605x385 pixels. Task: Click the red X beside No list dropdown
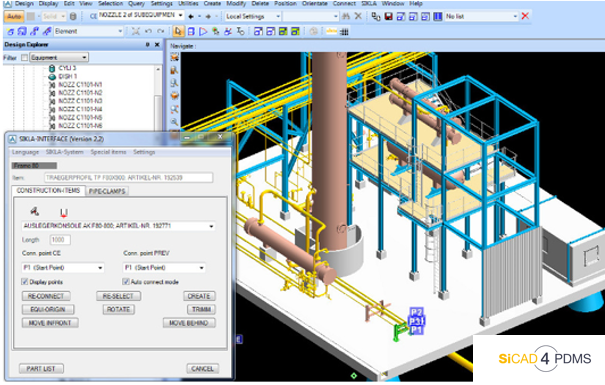[525, 16]
